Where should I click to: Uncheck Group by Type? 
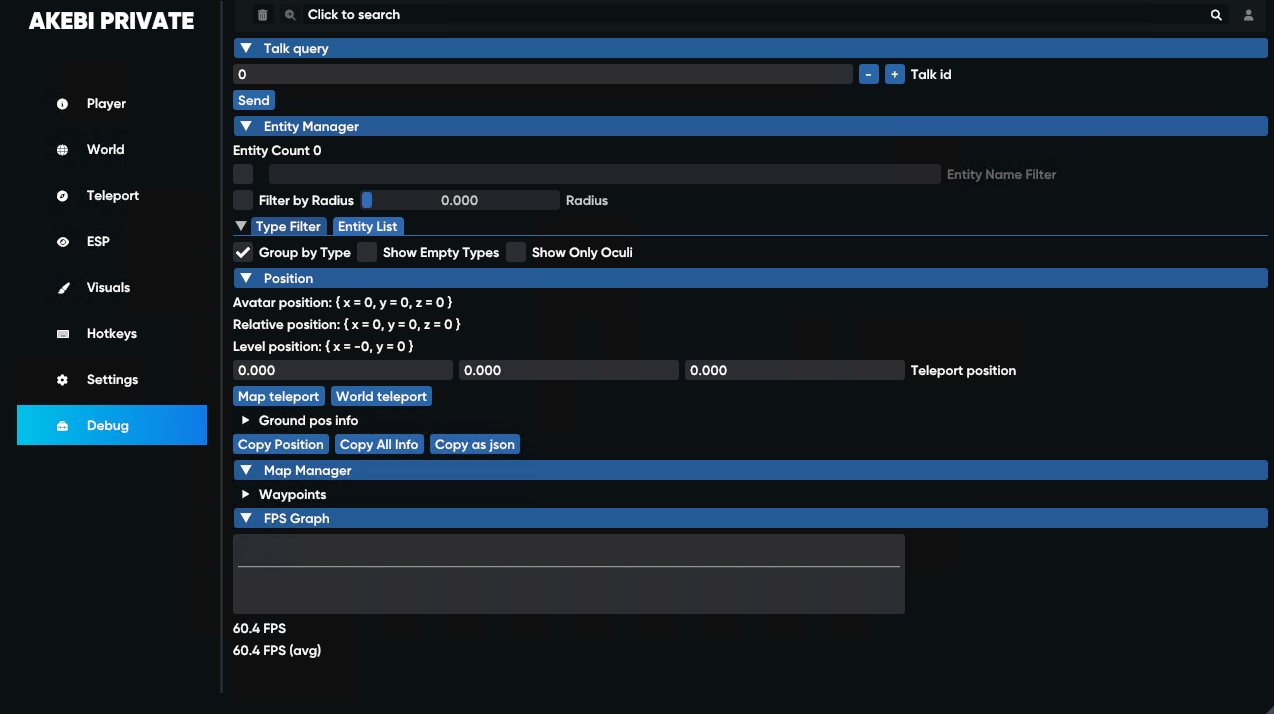pos(243,252)
